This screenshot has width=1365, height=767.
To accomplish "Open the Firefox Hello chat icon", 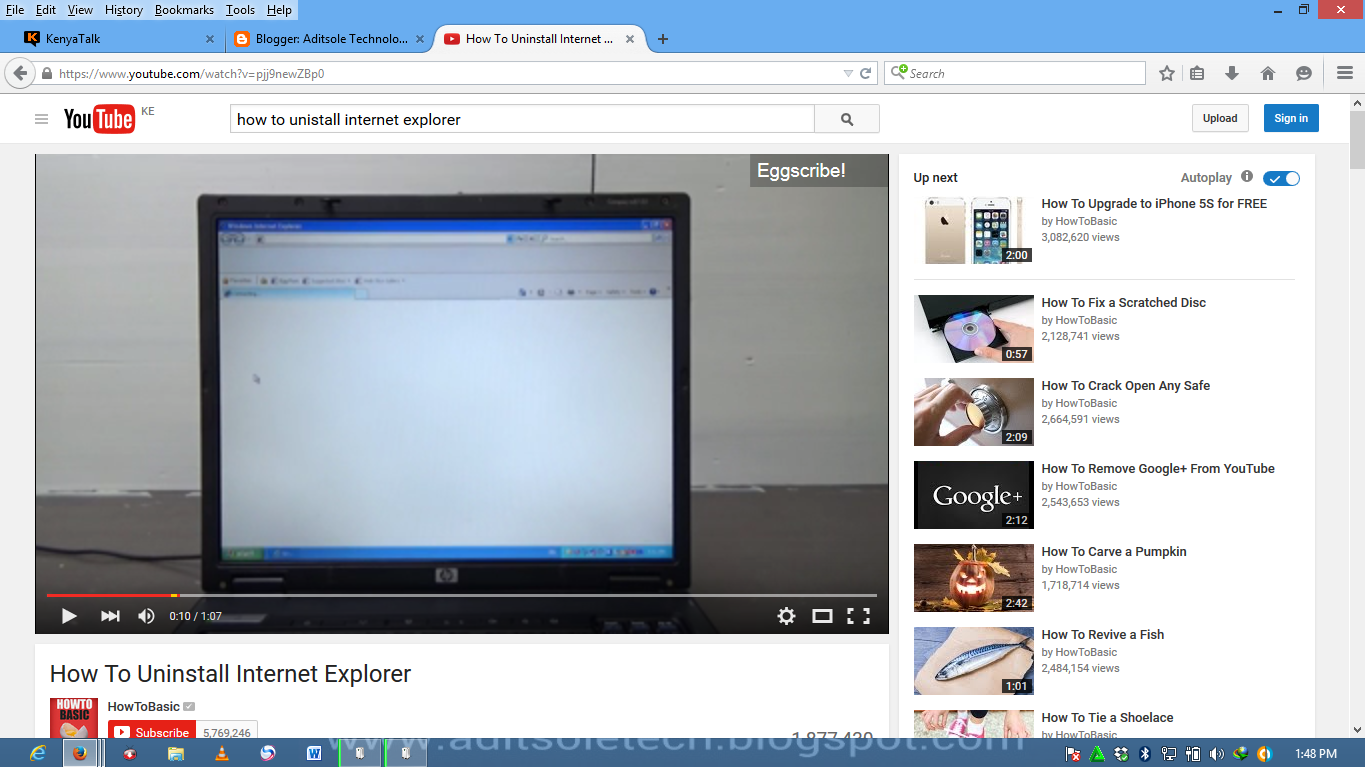I will (x=1304, y=73).
